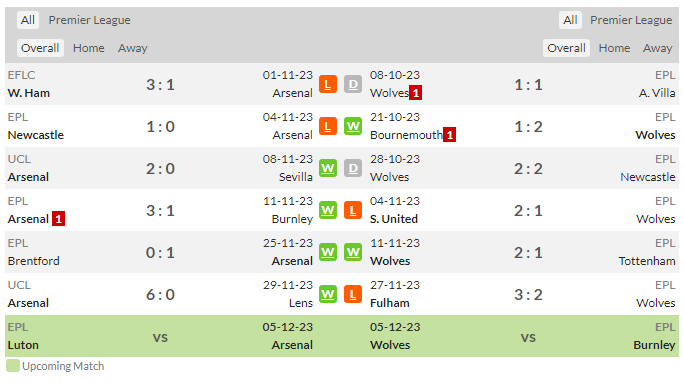The image size is (684, 389).
Task: Click the L badge for S. United match
Action: point(353,210)
